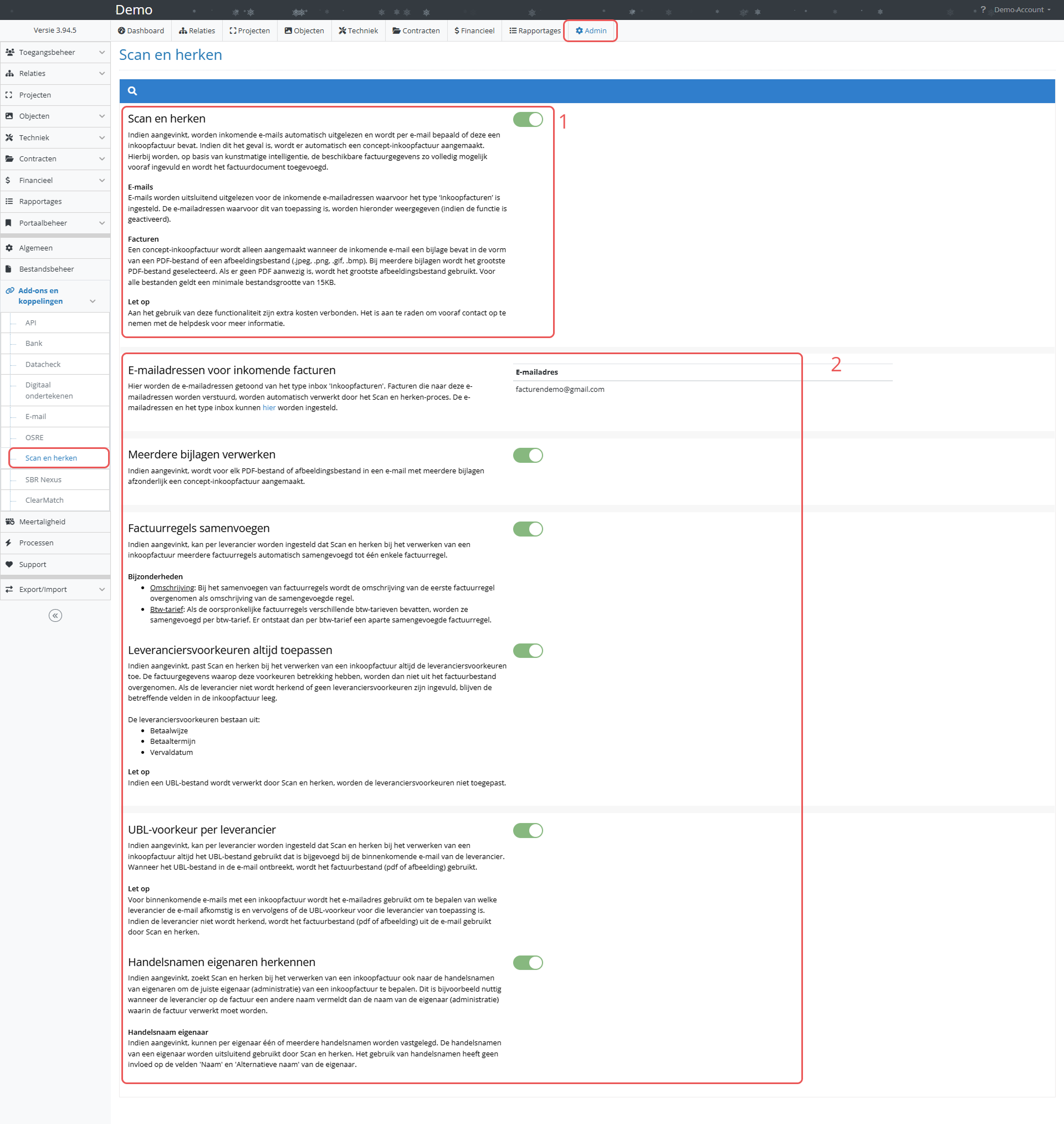Viewport: 1064px width, 1124px height.
Task: Click the search magnifier icon in blue bar
Action: [x=132, y=91]
